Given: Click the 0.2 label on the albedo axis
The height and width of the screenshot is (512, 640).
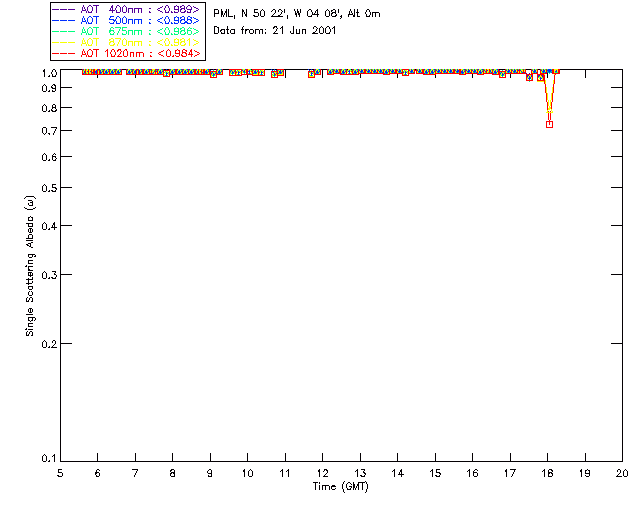Looking at the screenshot, I should point(49,344).
